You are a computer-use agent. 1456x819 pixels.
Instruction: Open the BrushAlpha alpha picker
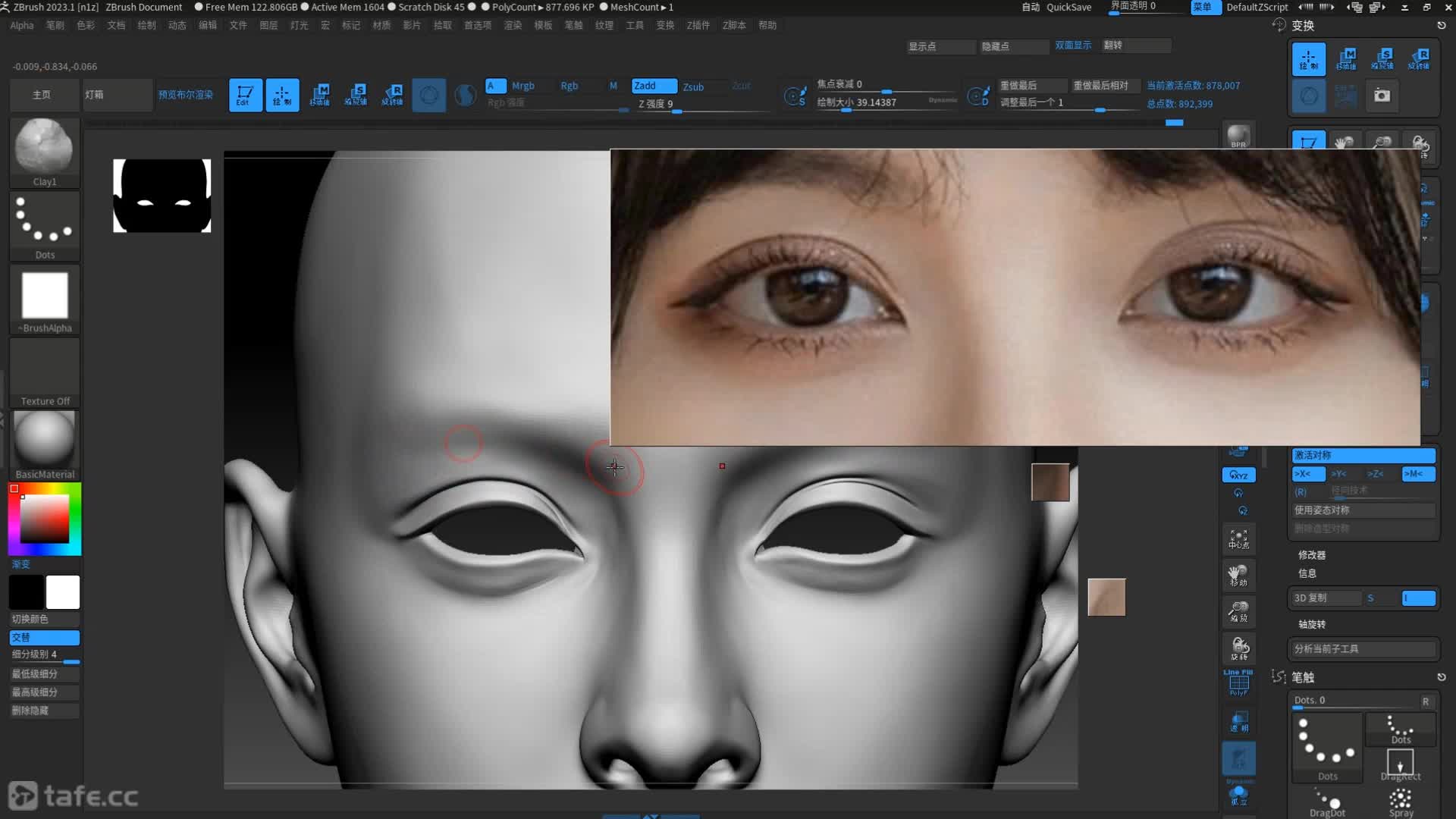pyautogui.click(x=45, y=300)
